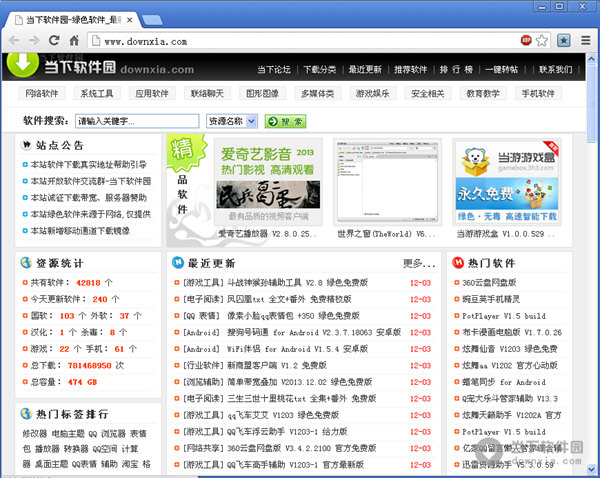
Task: Open a new tab with the tab button
Action: (152, 20)
